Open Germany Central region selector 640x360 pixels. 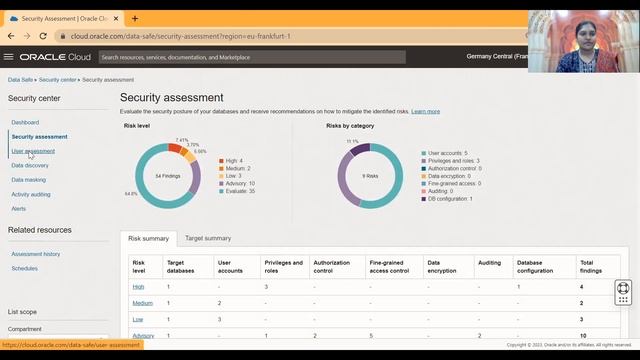click(497, 56)
